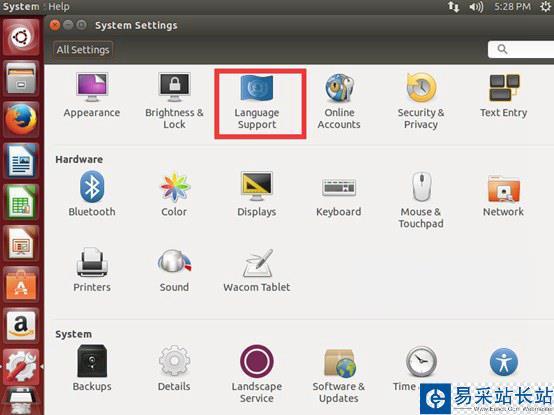Open the Help menu
The image size is (554, 415).
(x=59, y=6)
